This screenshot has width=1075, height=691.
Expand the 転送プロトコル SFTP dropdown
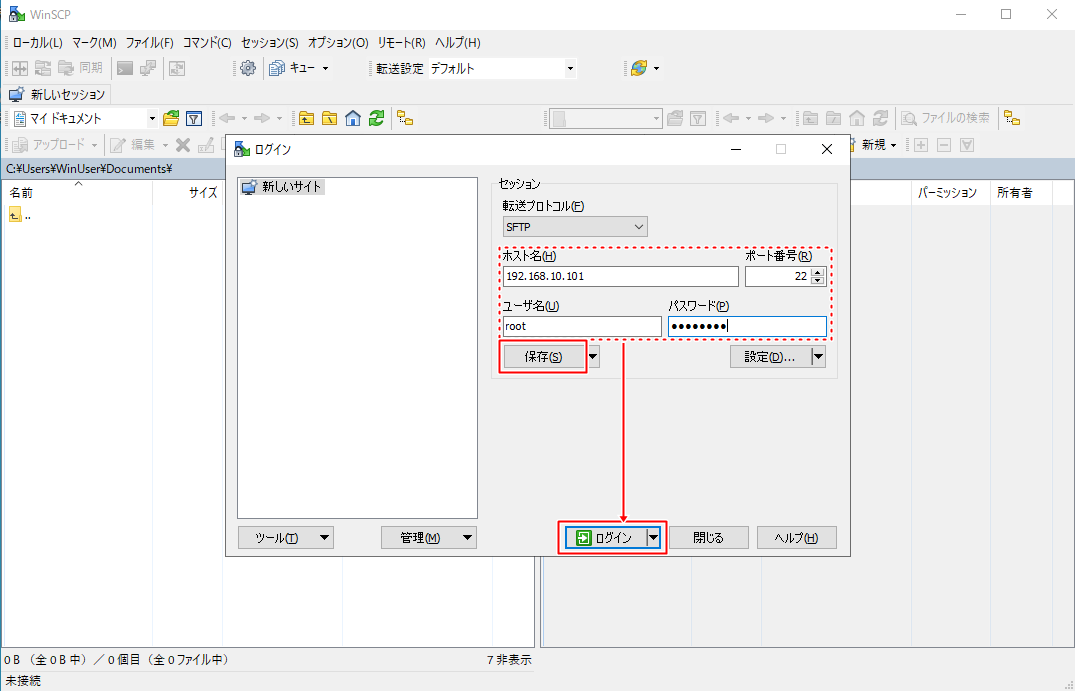coord(575,227)
